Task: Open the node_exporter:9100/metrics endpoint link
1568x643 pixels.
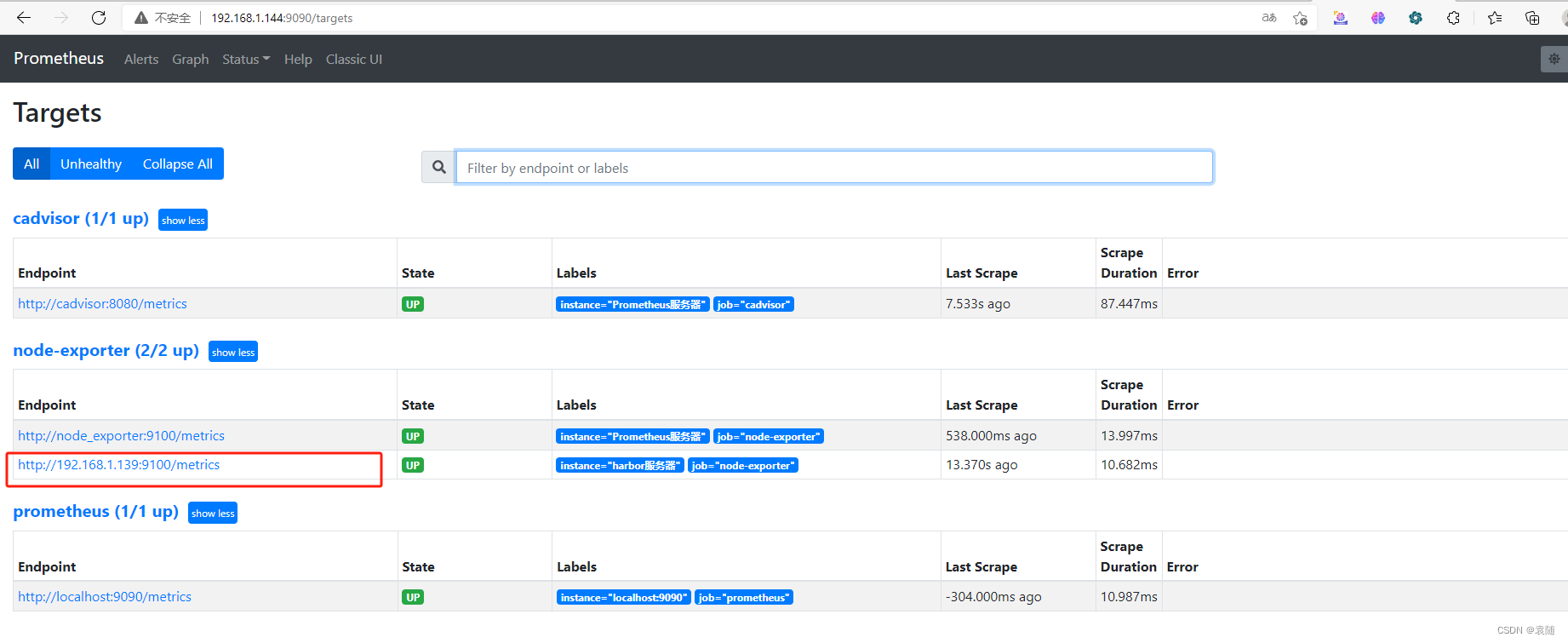Action: [121, 435]
